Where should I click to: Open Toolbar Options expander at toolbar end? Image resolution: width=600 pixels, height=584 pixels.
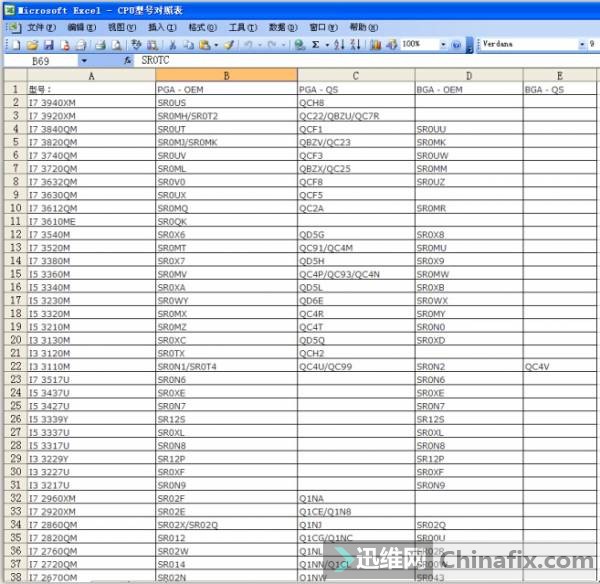(469, 45)
